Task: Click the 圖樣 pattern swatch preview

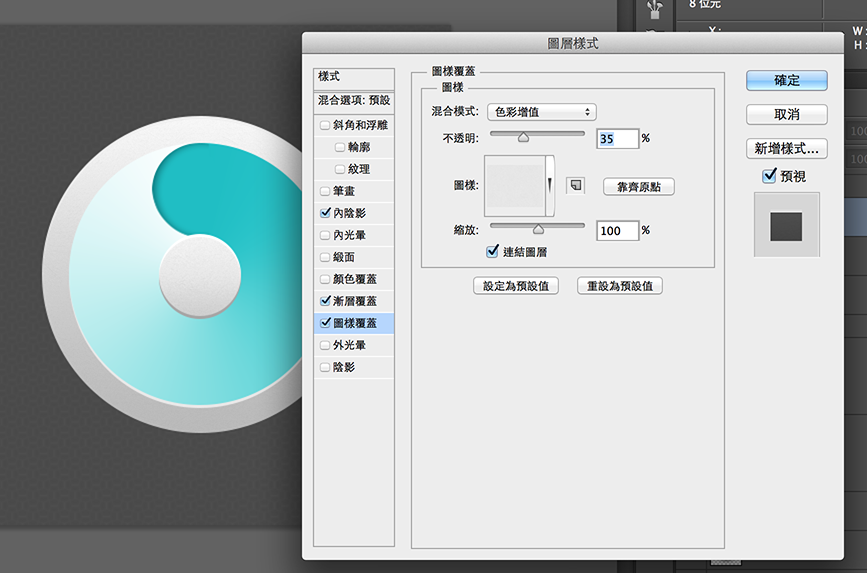Action: [x=514, y=185]
